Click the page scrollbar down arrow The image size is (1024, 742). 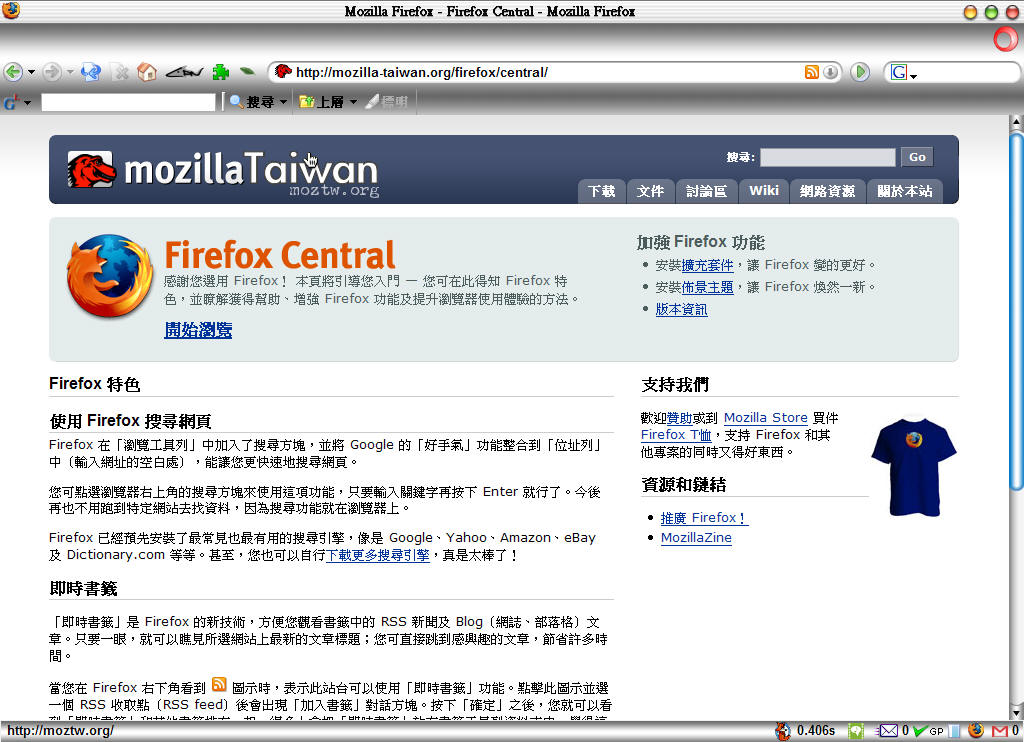pos(1016,713)
